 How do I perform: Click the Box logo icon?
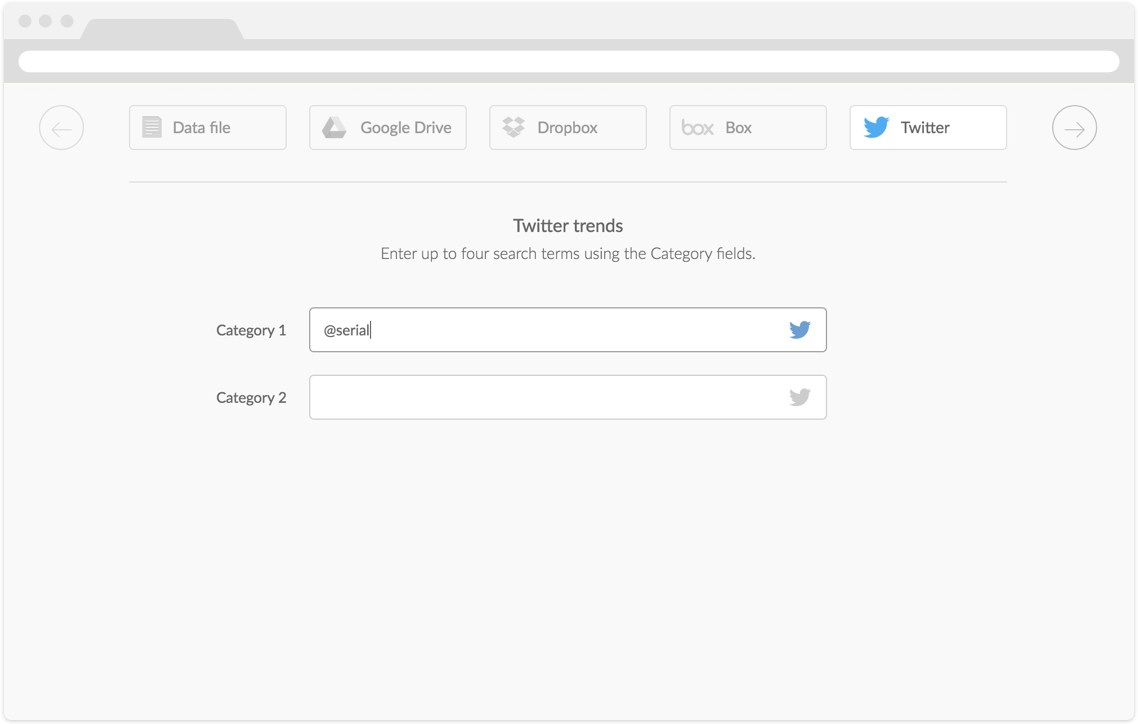coord(697,128)
